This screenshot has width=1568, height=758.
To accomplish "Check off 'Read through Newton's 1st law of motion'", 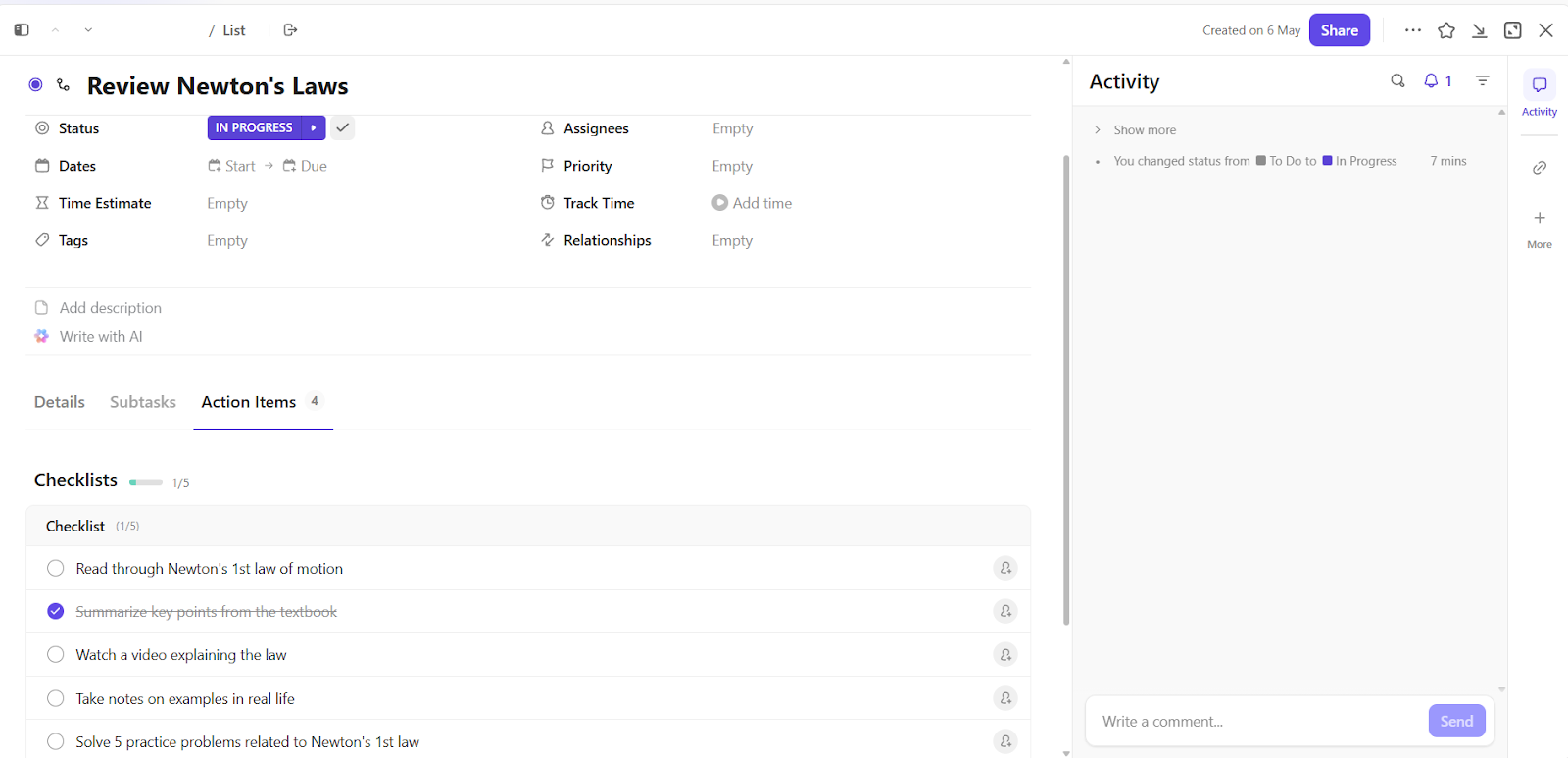I will (56, 569).
